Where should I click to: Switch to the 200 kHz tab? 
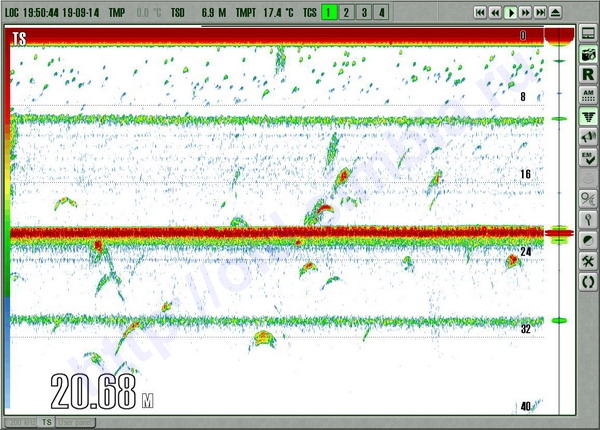[x=22, y=423]
